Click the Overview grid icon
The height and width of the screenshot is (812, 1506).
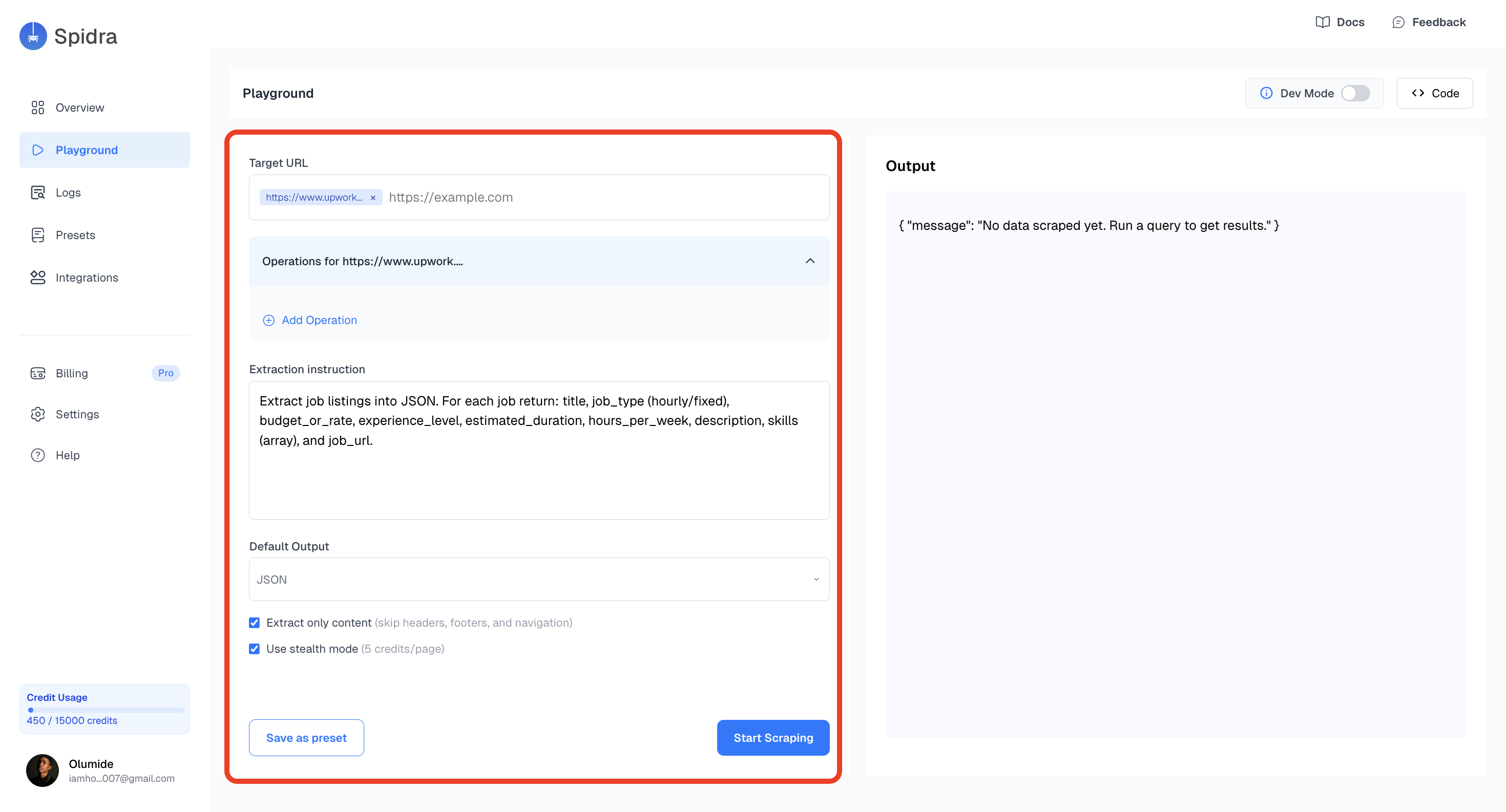[37, 108]
